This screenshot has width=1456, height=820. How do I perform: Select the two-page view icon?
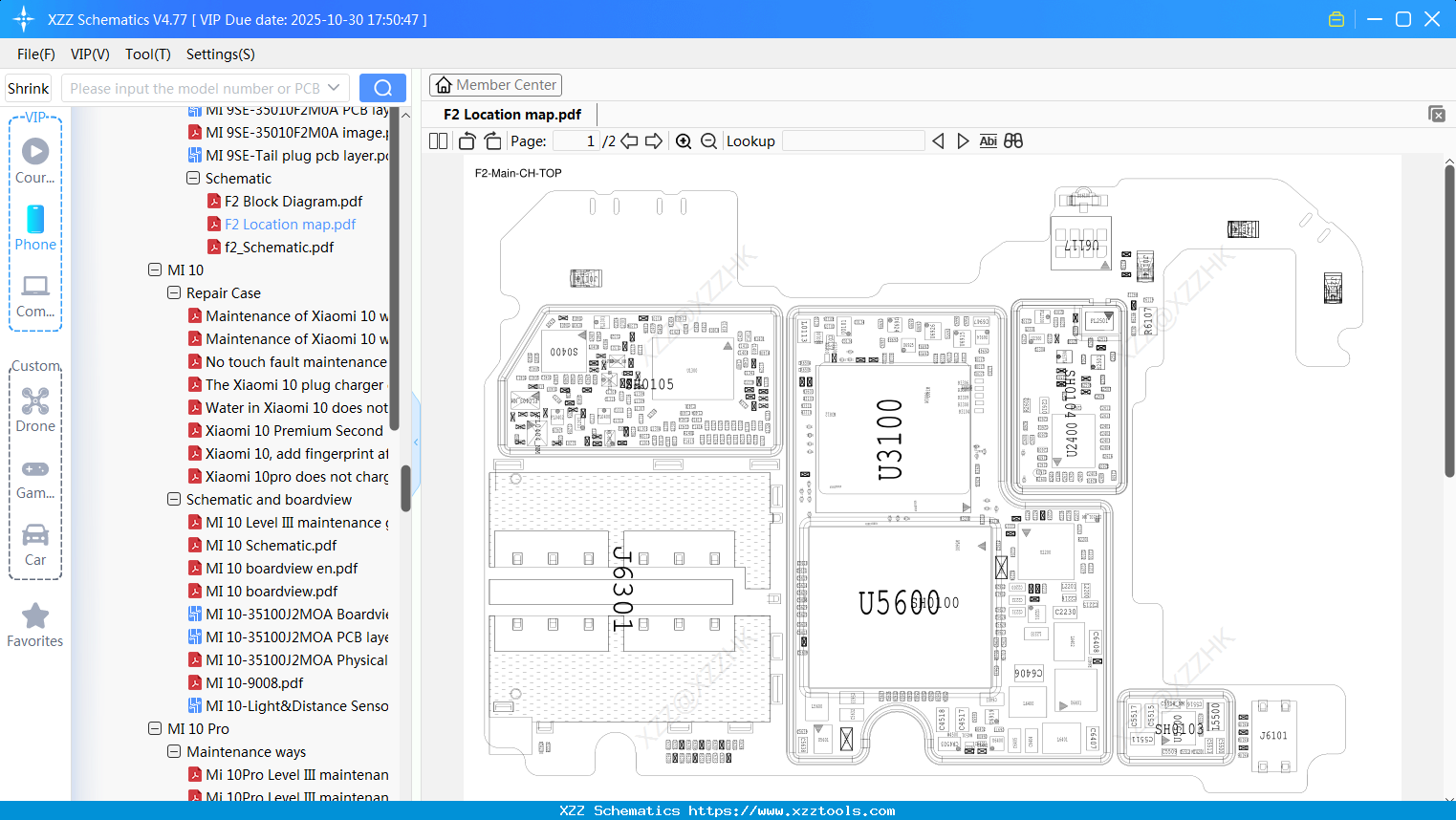[437, 140]
